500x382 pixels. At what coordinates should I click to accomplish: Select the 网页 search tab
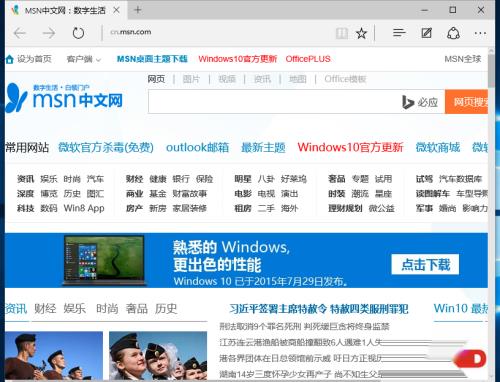[x=156, y=79]
